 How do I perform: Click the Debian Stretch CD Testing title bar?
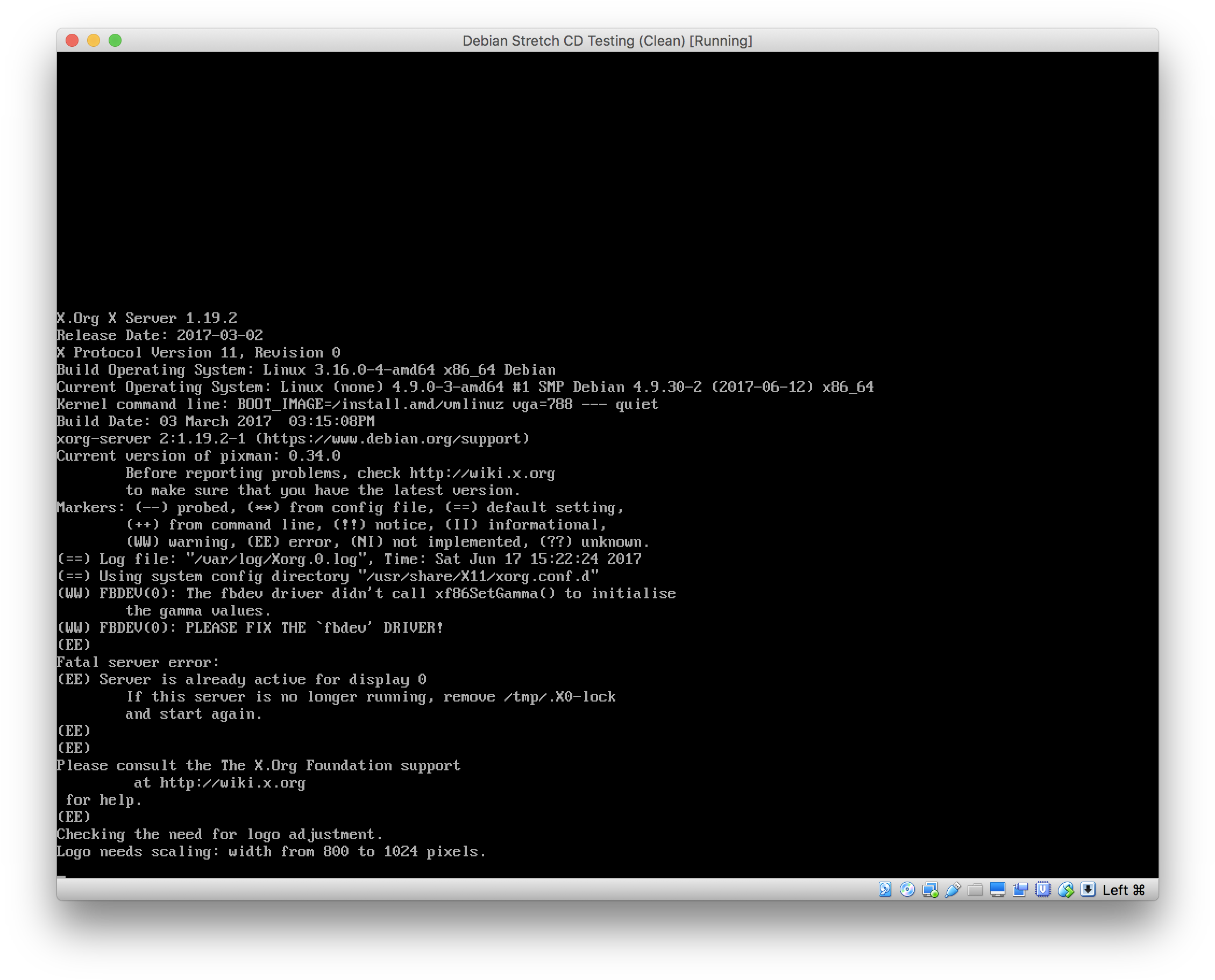607,40
